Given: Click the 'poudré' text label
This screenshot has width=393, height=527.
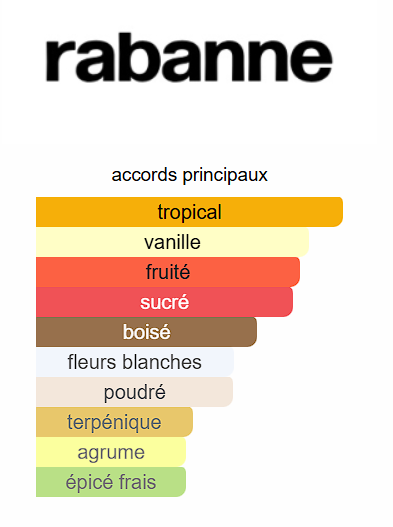Looking at the screenshot, I should (x=134, y=393).
